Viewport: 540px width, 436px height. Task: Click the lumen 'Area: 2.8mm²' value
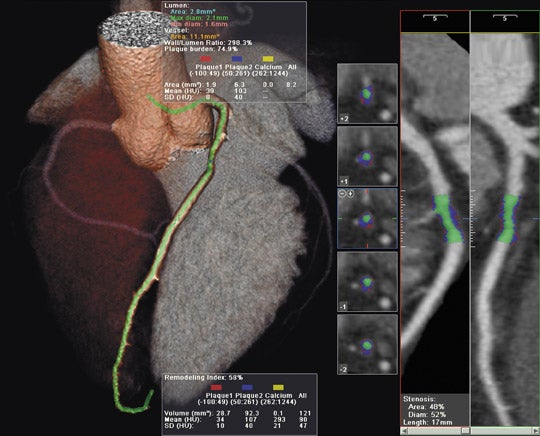193,12
